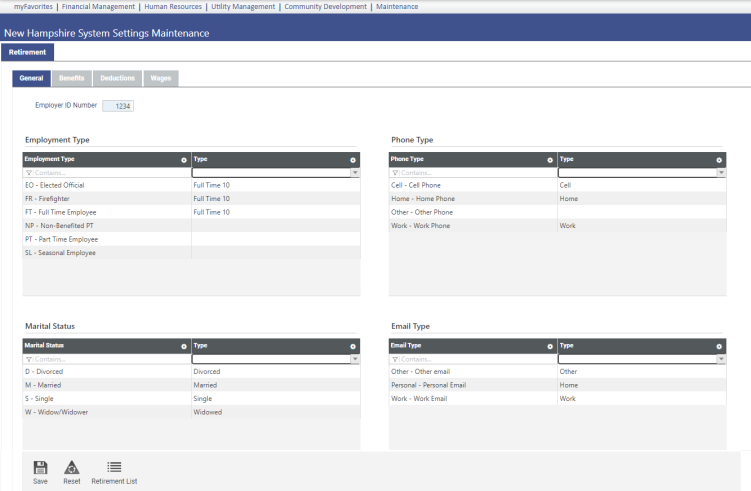Click the Reset icon
This screenshot has height=491, width=751.
(71, 467)
